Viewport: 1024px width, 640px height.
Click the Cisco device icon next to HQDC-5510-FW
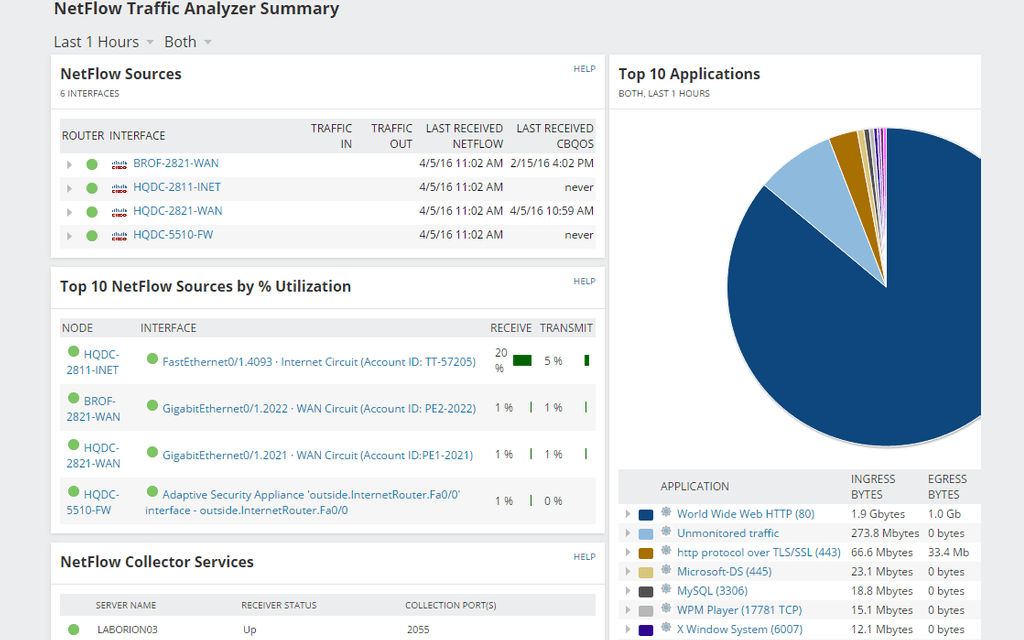(x=119, y=235)
